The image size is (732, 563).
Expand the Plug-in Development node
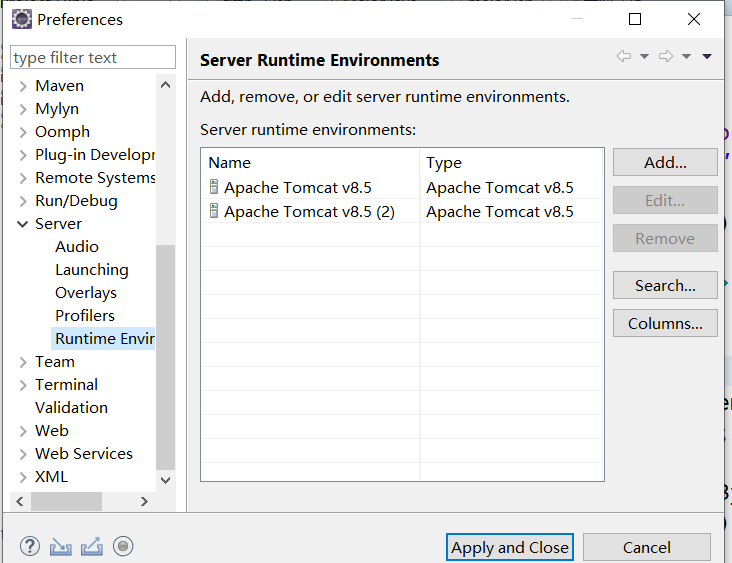(x=23, y=155)
